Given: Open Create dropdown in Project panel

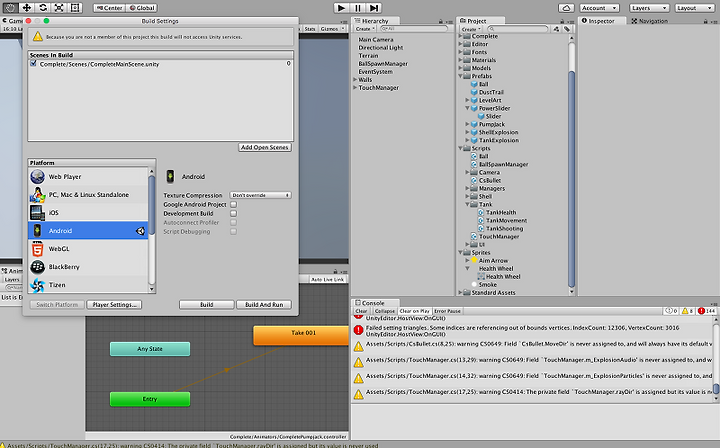Looking at the screenshot, I should pyautogui.click(x=471, y=29).
